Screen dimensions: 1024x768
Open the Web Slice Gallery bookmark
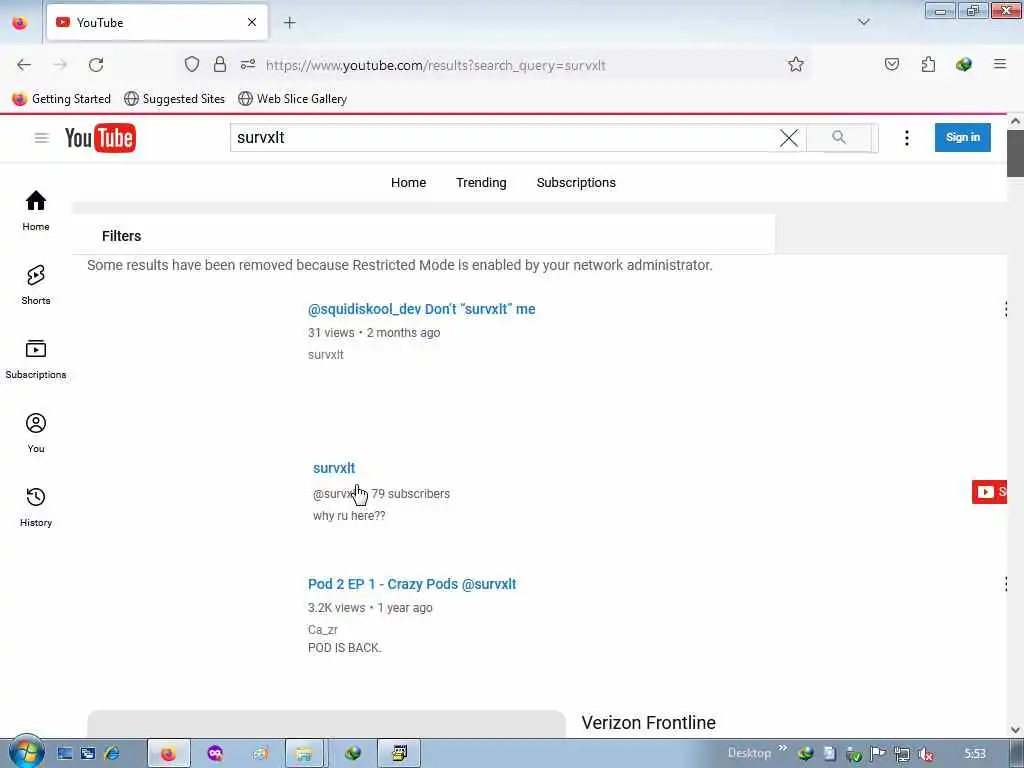point(293,99)
